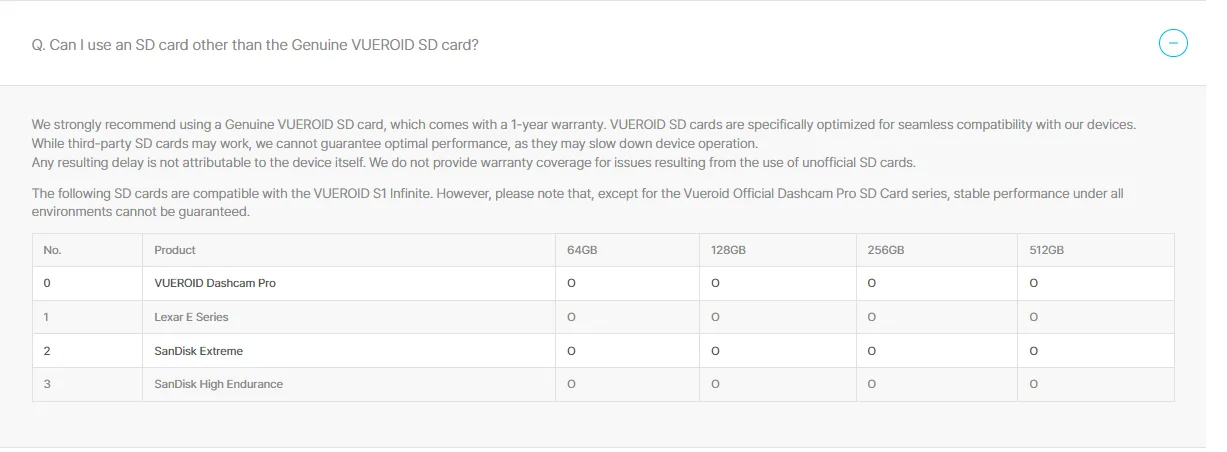This screenshot has height=452, width=1227.
Task: Click the 64GB column header
Action: click(627, 250)
